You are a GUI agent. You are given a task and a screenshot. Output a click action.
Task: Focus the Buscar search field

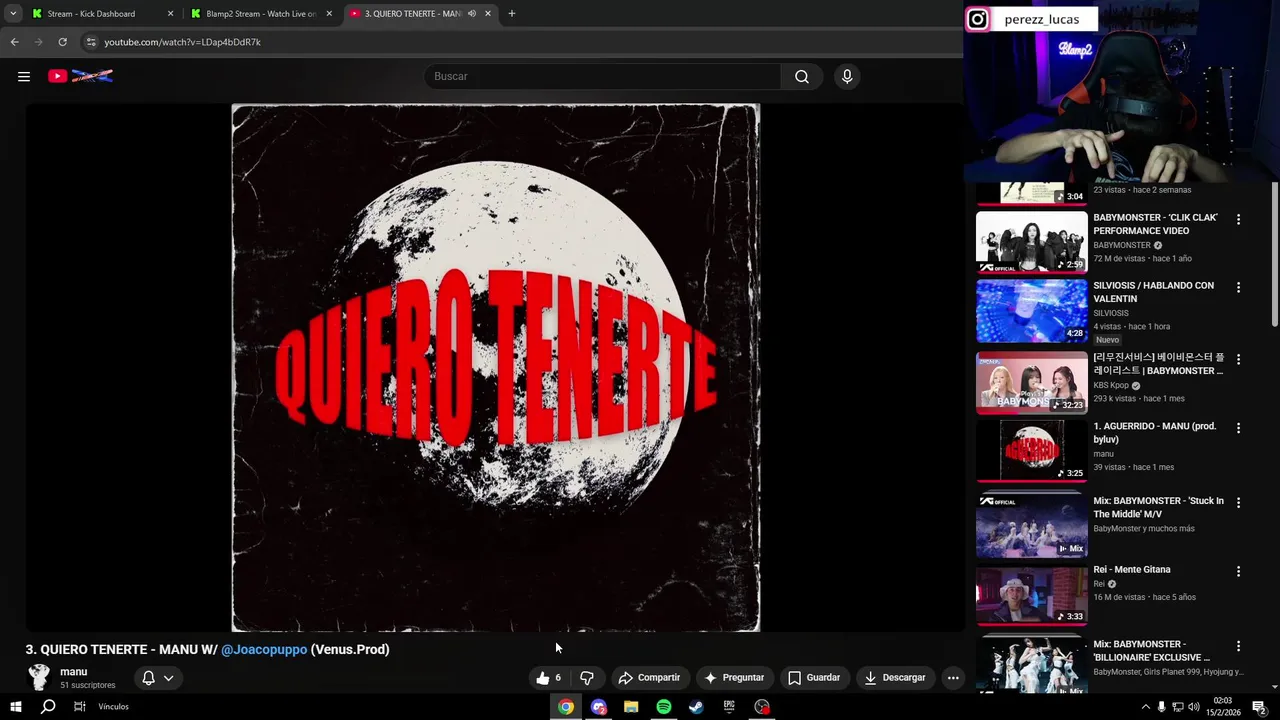point(604,76)
